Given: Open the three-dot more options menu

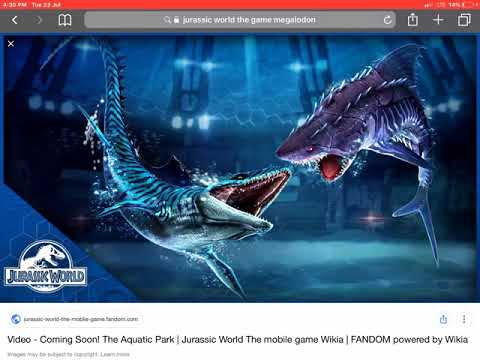Looking at the screenshot, I should click(464, 319).
